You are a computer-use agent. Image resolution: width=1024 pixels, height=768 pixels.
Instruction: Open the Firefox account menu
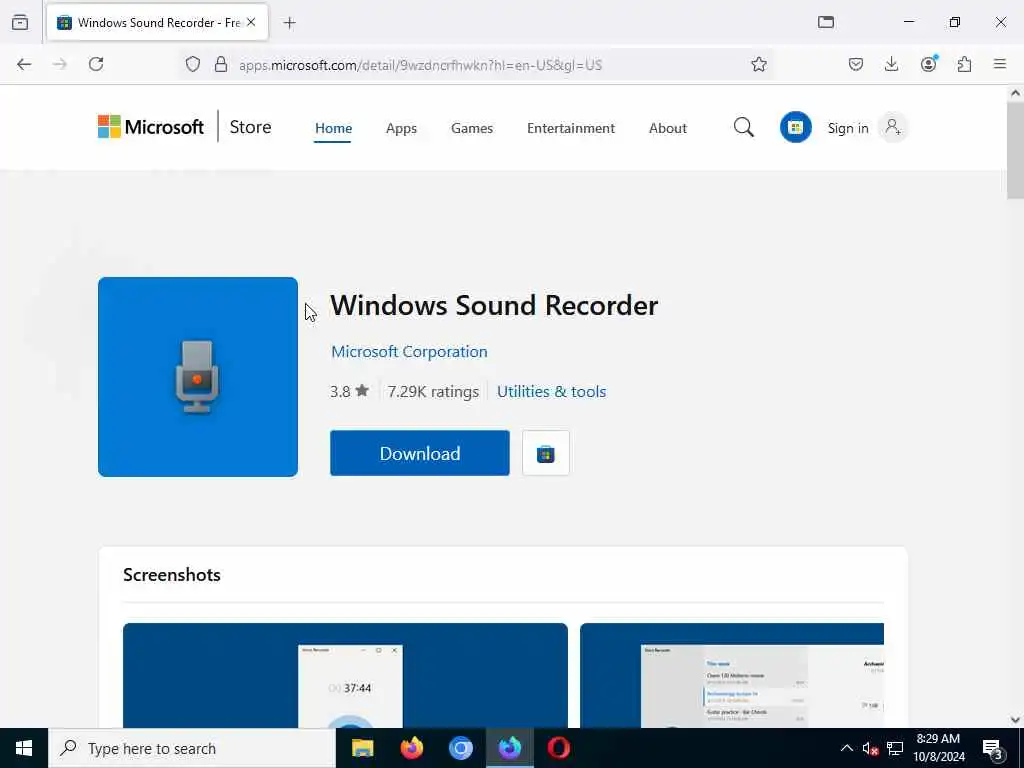click(x=929, y=64)
